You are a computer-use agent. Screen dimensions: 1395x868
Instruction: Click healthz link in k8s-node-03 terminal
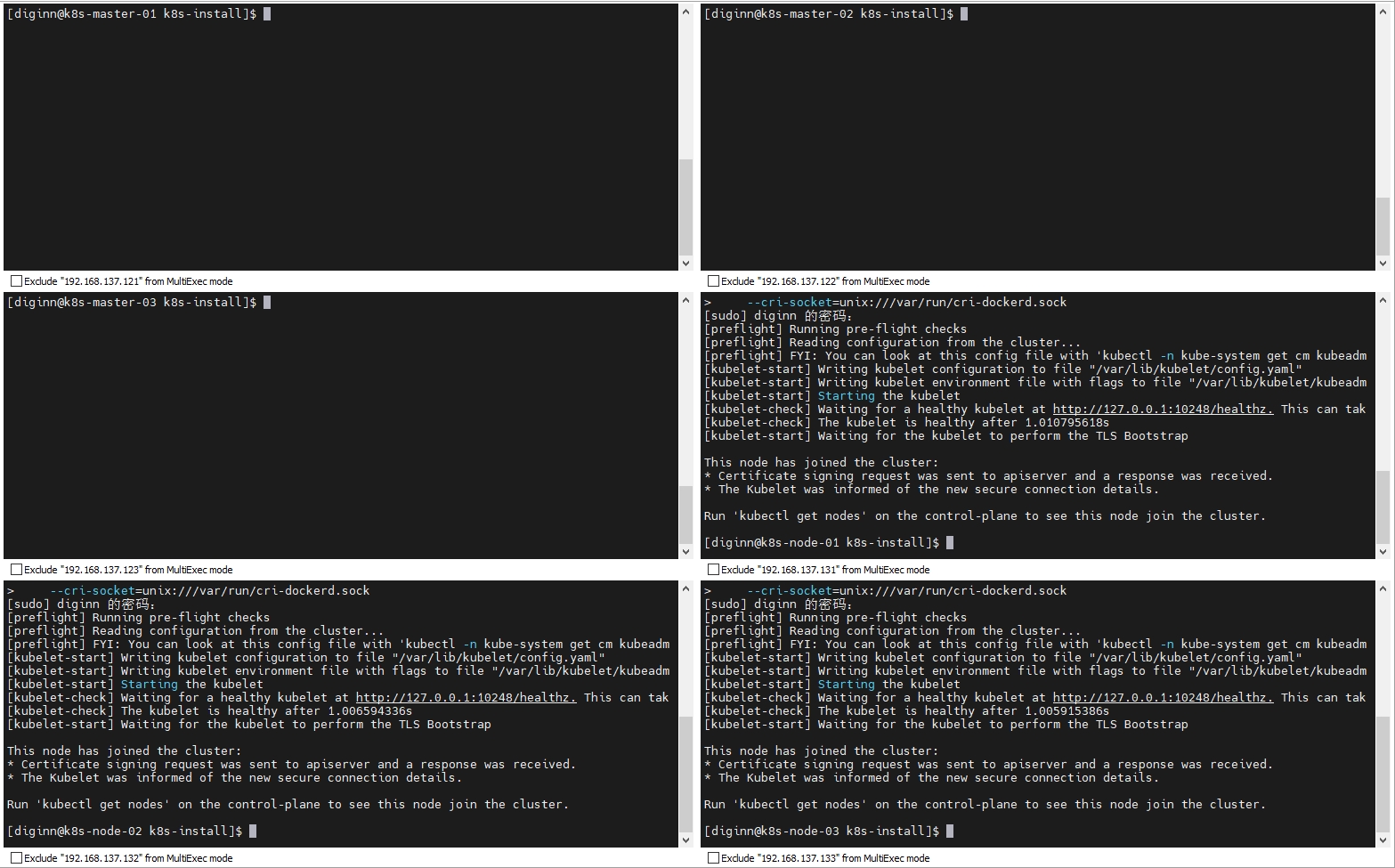coord(1162,698)
